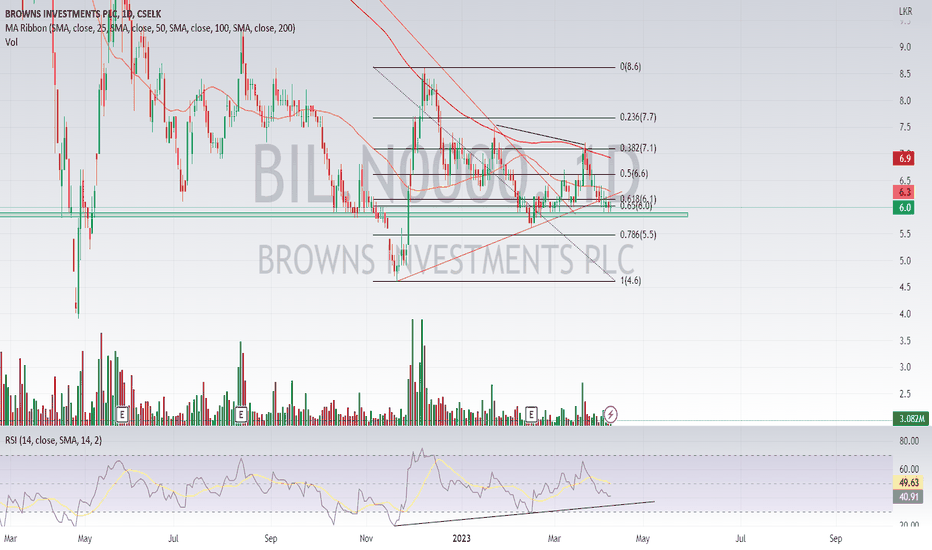This screenshot has width=932, height=550.
Task: Click the 8.5 price axis label
Action: 905,74
